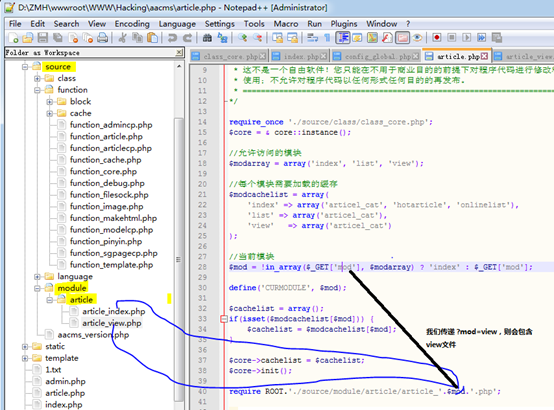The height and width of the screenshot is (410, 554).
Task: Click the Print toolbar icon
Action: [x=102, y=37]
